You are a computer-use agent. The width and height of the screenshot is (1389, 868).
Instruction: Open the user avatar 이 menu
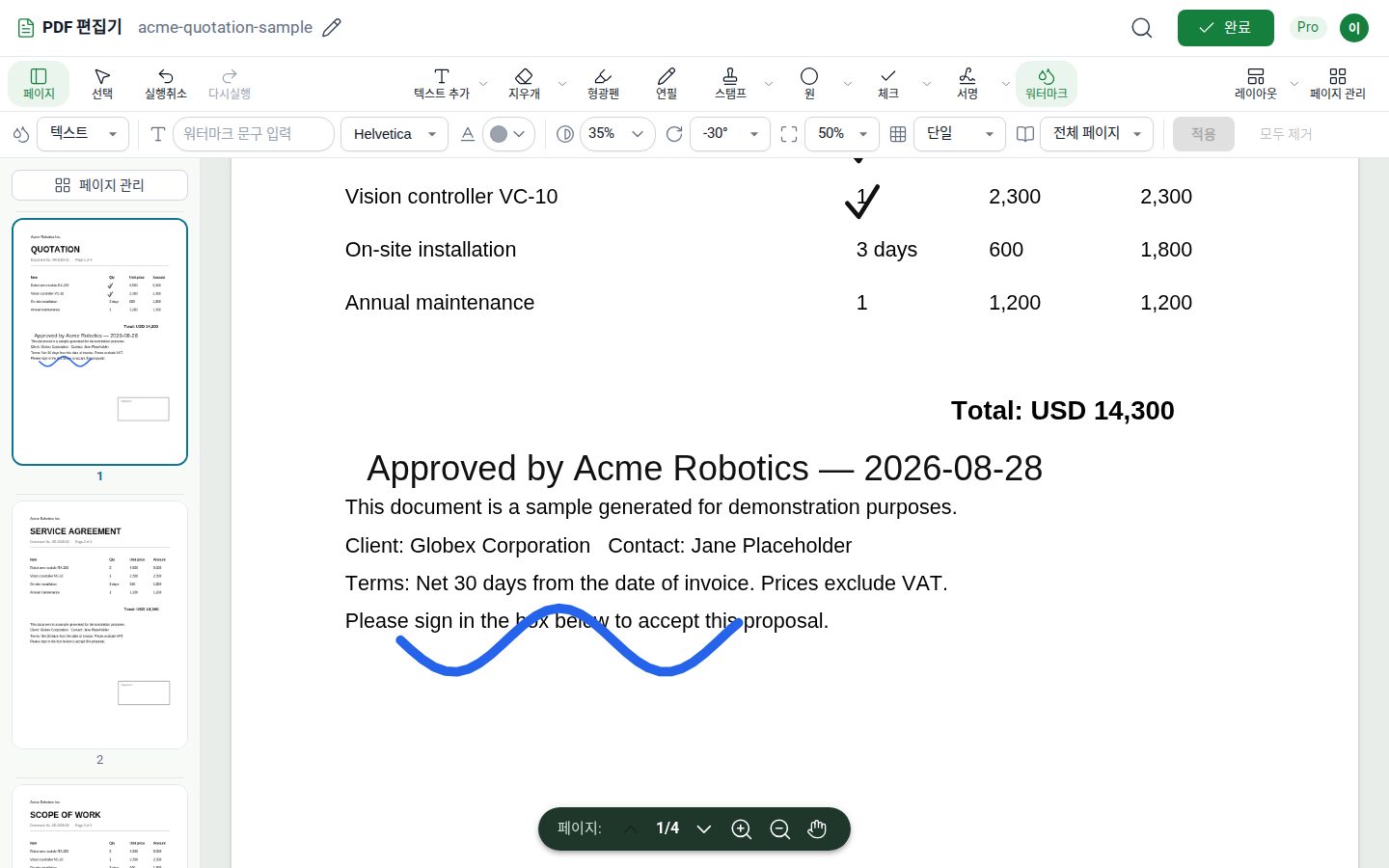pyautogui.click(x=1354, y=28)
